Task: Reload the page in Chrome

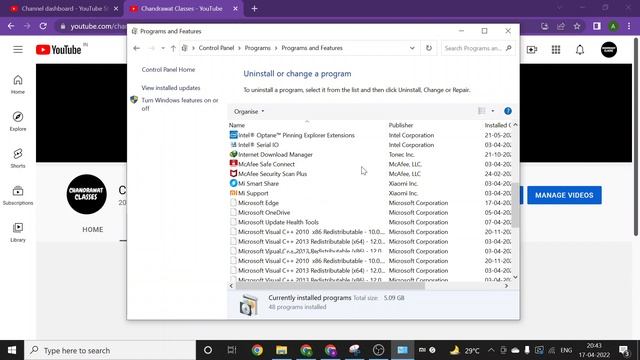Action: tap(43, 26)
